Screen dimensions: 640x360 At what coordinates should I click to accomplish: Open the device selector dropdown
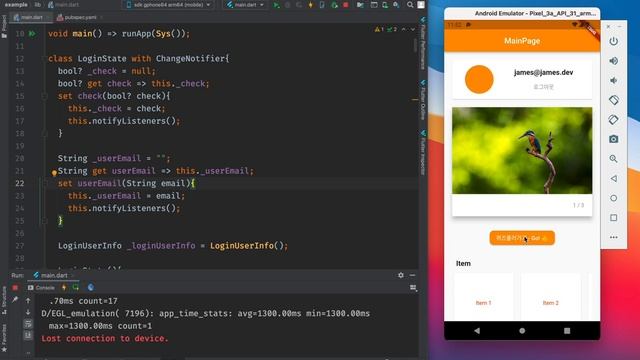click(168, 5)
